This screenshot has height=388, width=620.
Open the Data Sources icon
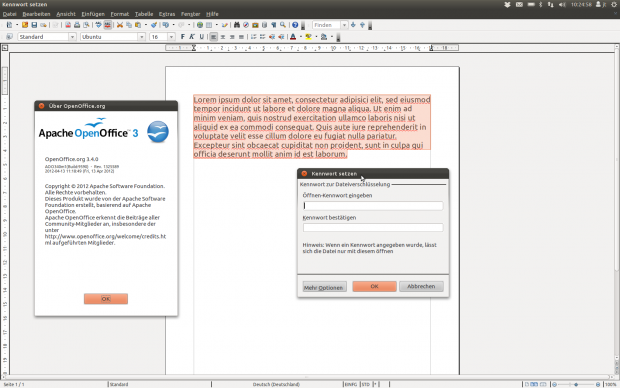(x=265, y=25)
